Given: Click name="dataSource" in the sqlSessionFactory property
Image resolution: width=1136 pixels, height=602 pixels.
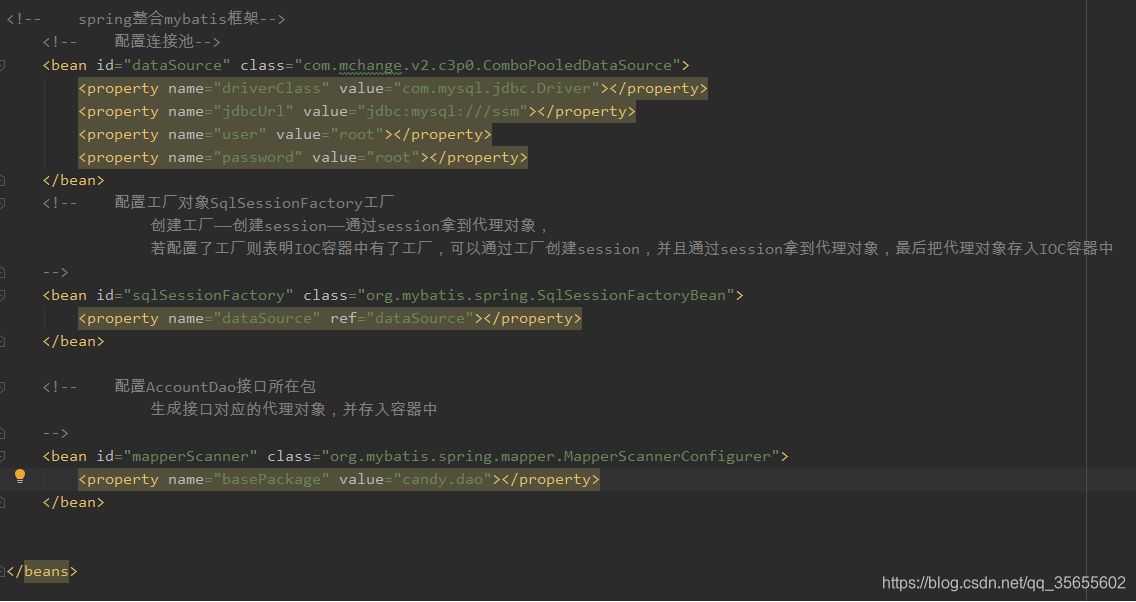Looking at the screenshot, I should [x=245, y=319].
